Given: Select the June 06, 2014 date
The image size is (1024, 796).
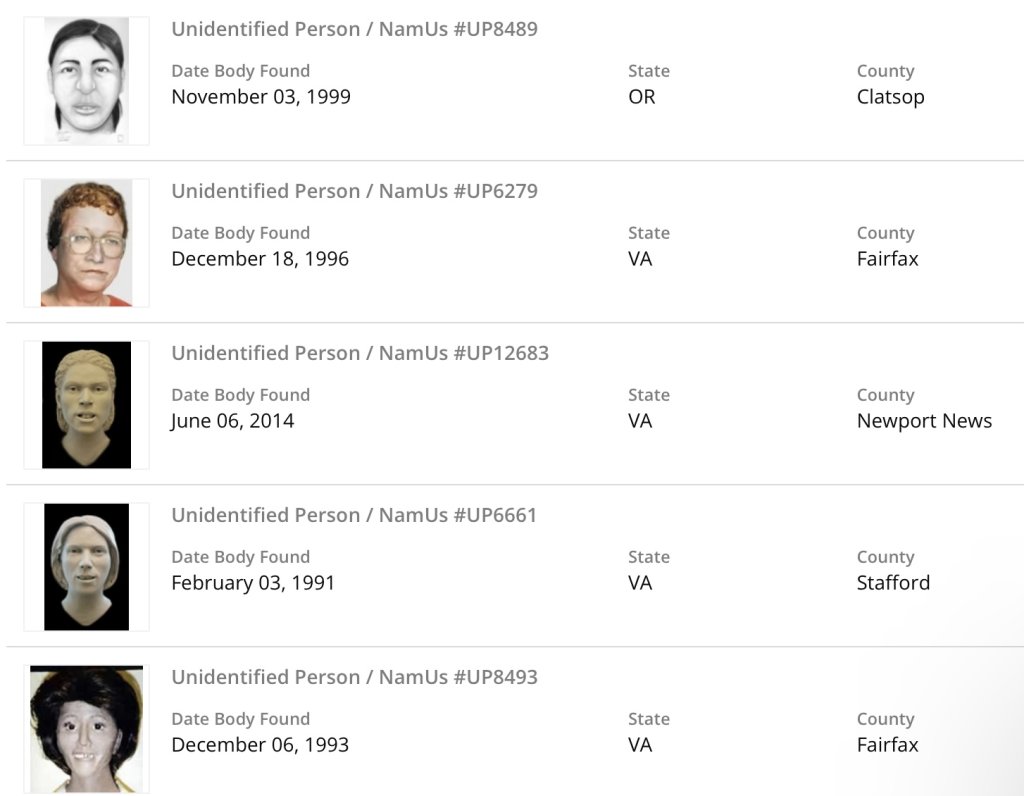Looking at the screenshot, I should 232,421.
